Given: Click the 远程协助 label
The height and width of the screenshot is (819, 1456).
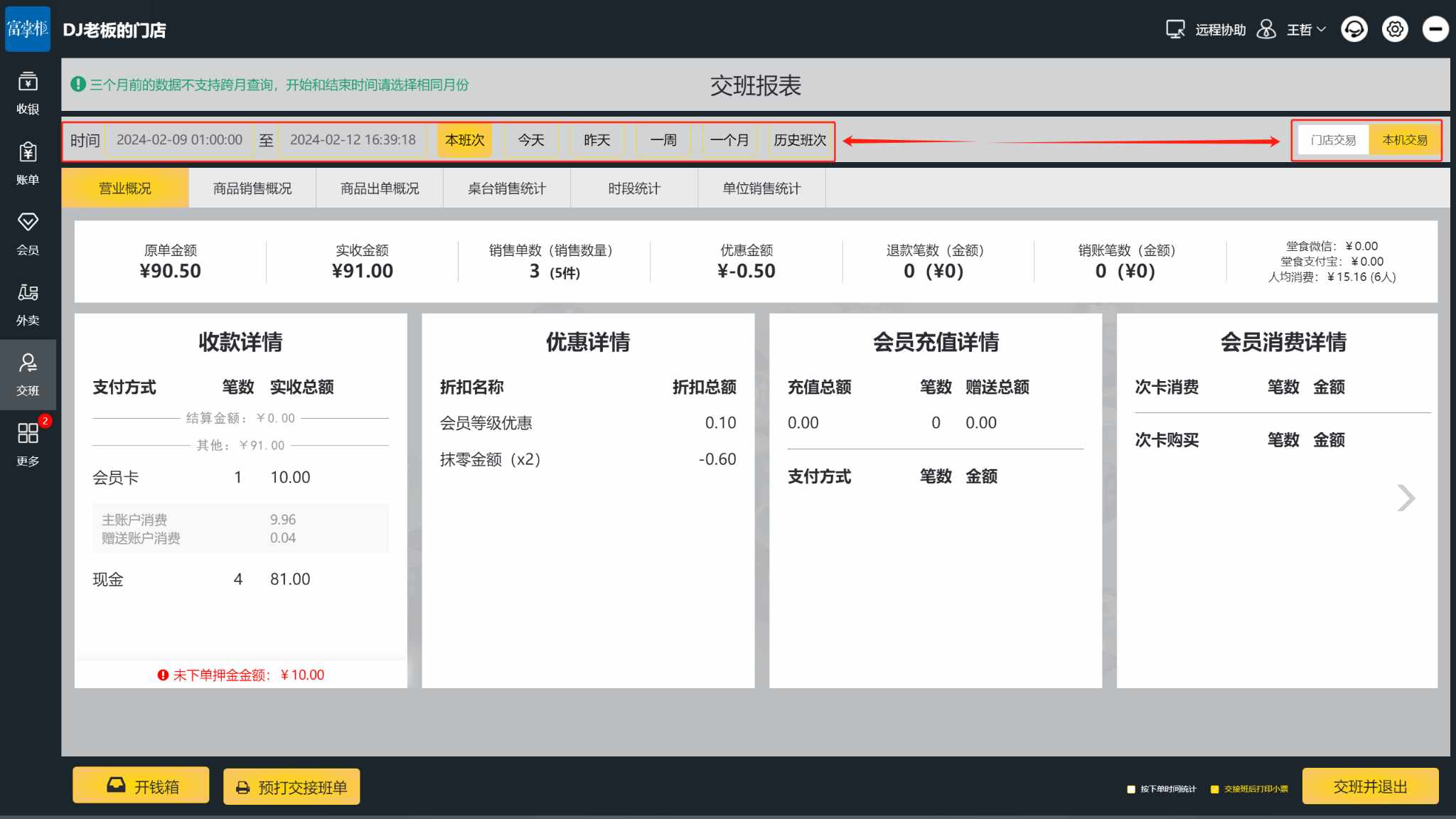Looking at the screenshot, I should coord(1221,30).
